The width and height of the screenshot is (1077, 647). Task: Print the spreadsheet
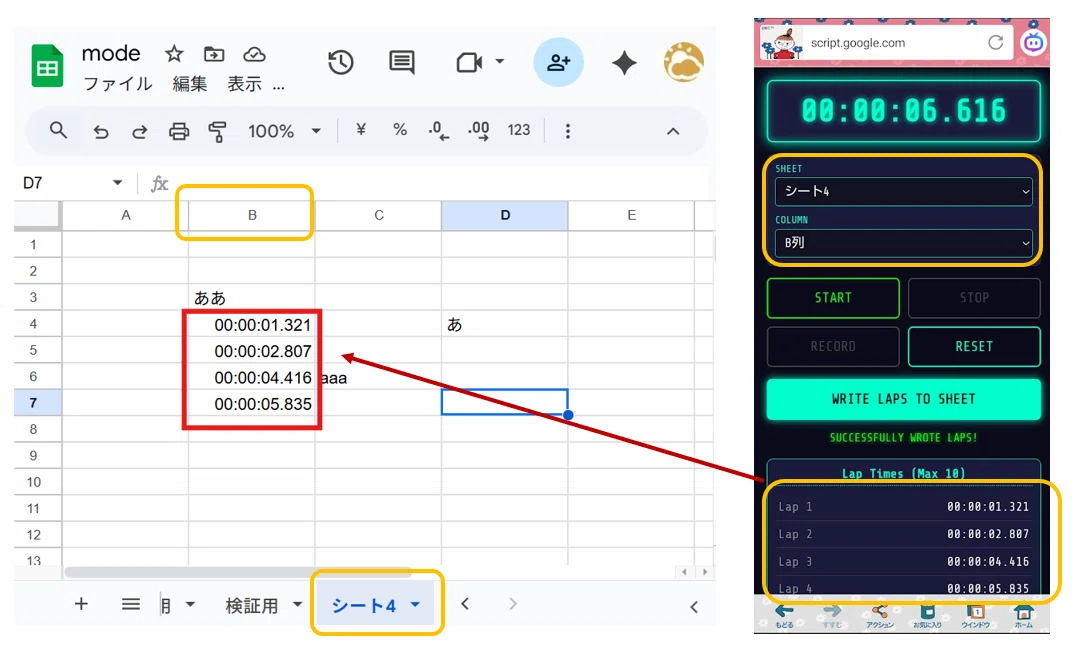[x=179, y=131]
